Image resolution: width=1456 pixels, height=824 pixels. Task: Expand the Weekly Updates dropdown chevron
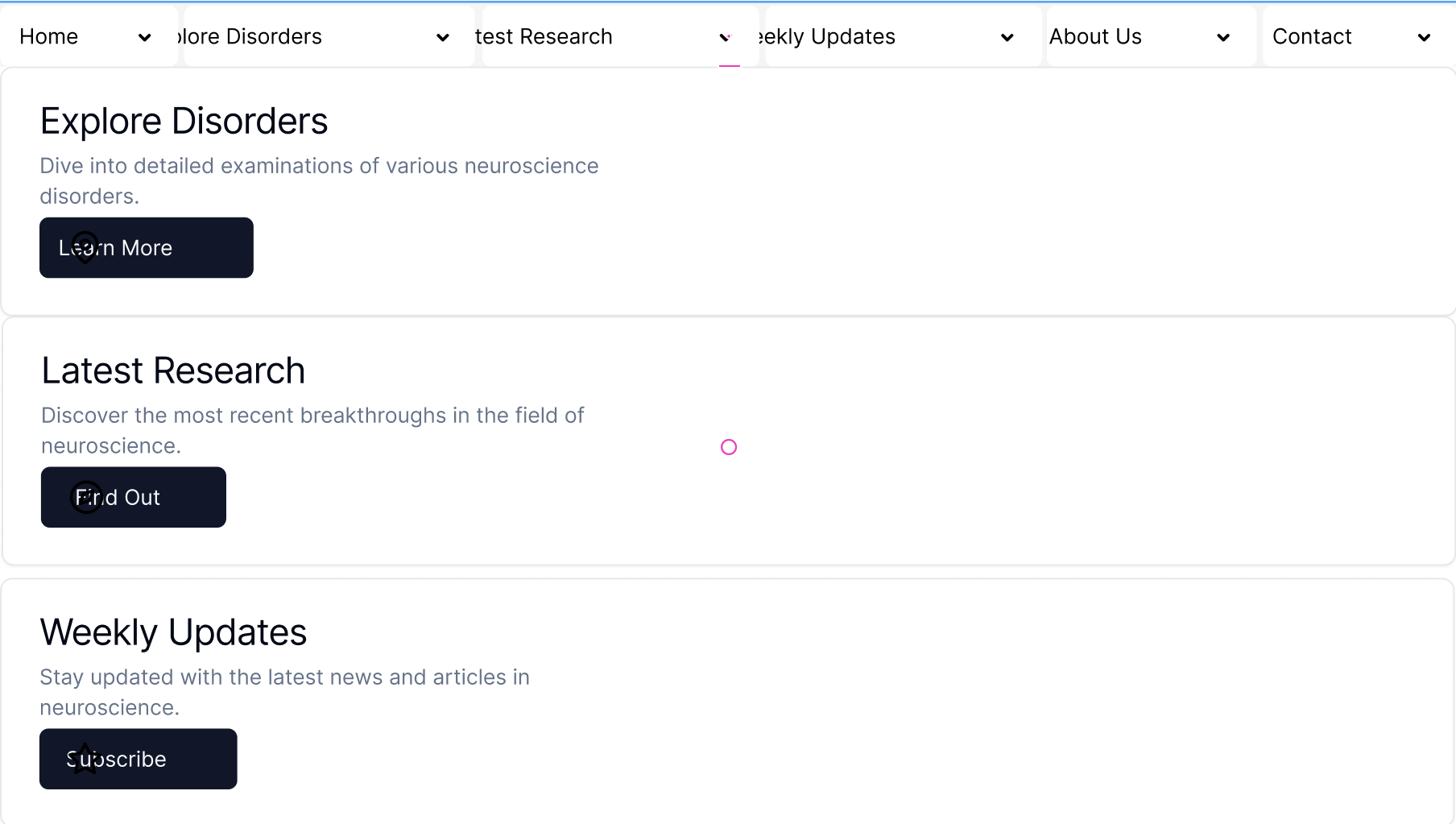(1007, 38)
